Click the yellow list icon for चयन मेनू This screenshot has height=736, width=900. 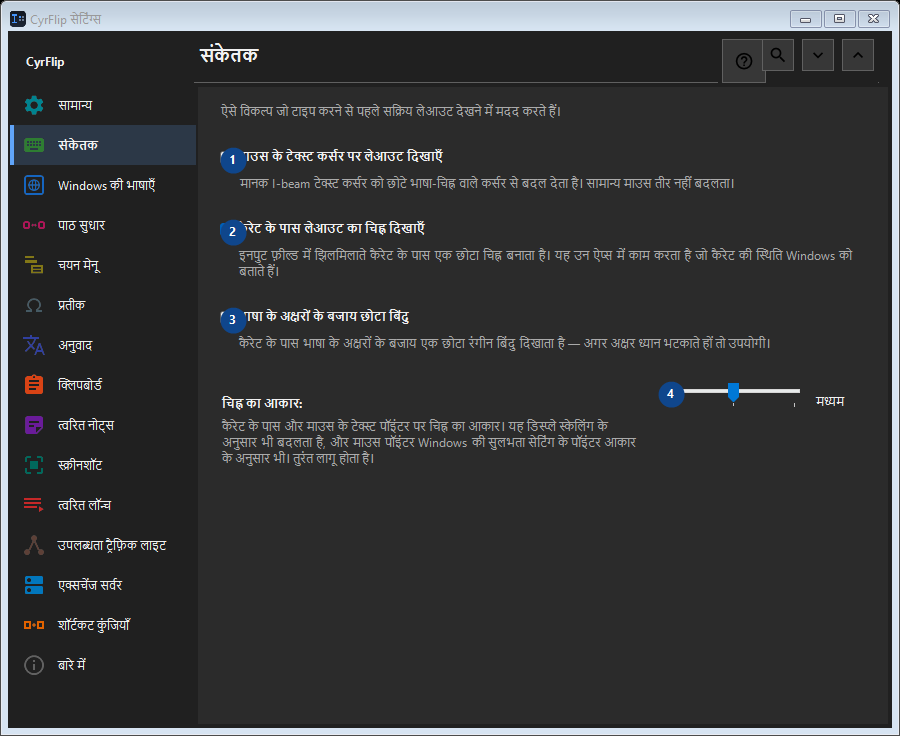click(34, 265)
